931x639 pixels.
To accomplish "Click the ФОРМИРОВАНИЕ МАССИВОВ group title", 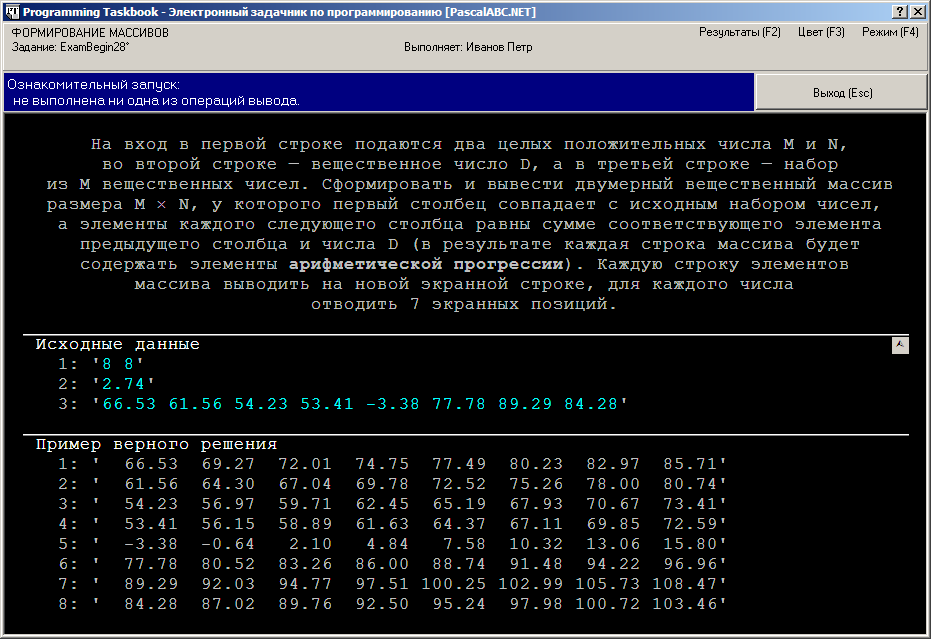I will 90,33.
